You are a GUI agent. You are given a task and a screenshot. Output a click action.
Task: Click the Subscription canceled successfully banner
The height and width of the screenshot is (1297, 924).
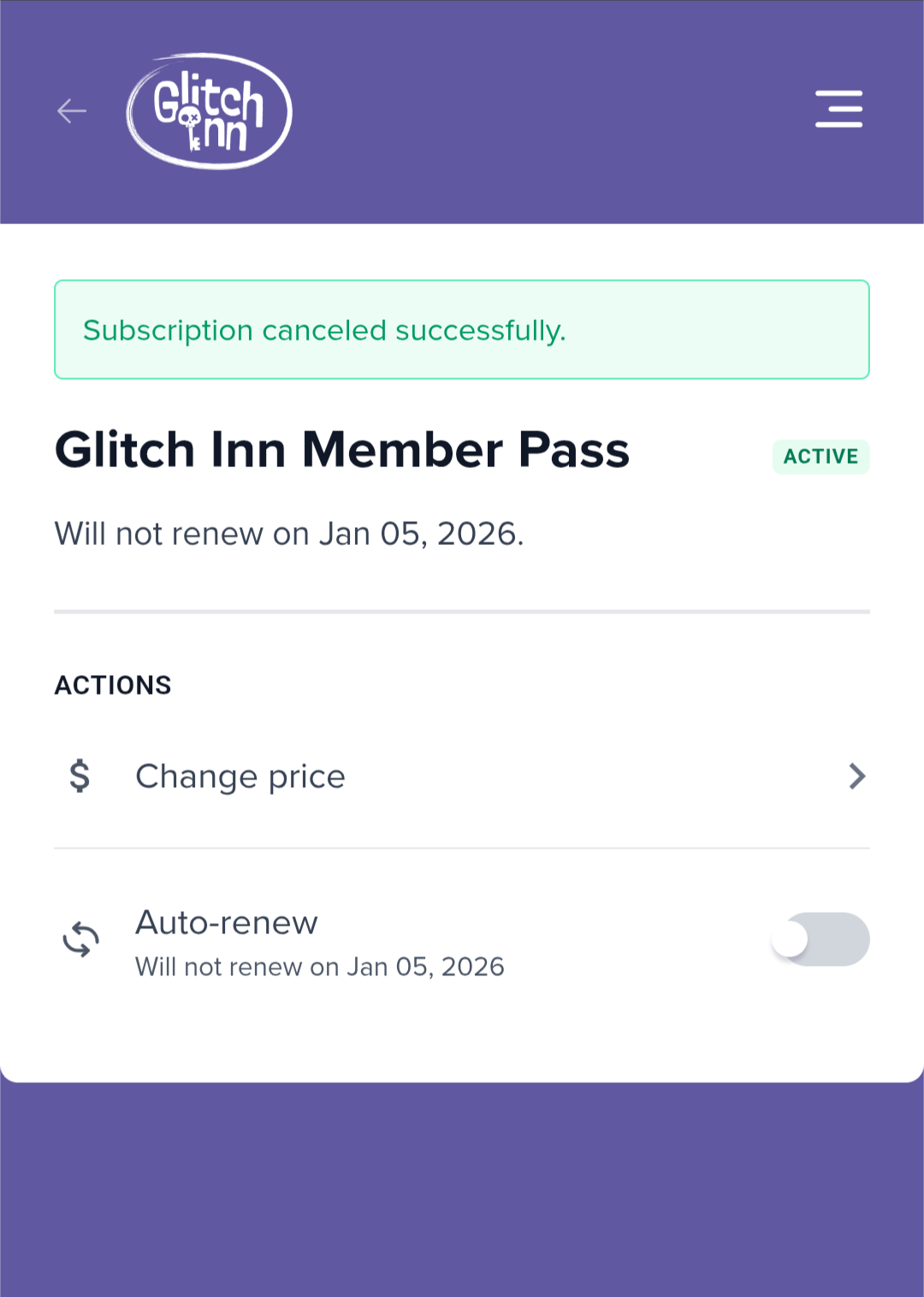pyautogui.click(x=462, y=329)
